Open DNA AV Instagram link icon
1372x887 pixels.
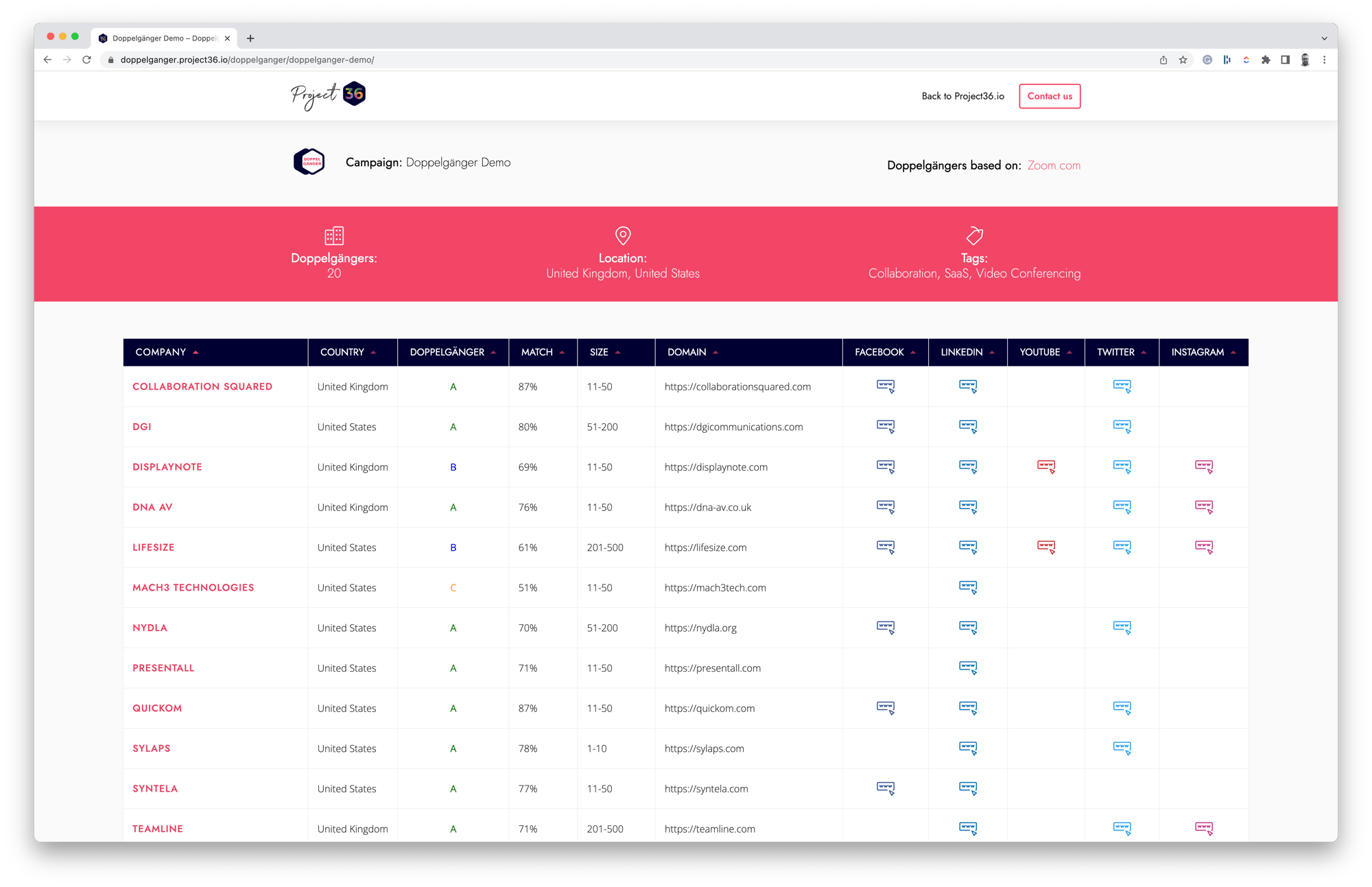[1204, 507]
